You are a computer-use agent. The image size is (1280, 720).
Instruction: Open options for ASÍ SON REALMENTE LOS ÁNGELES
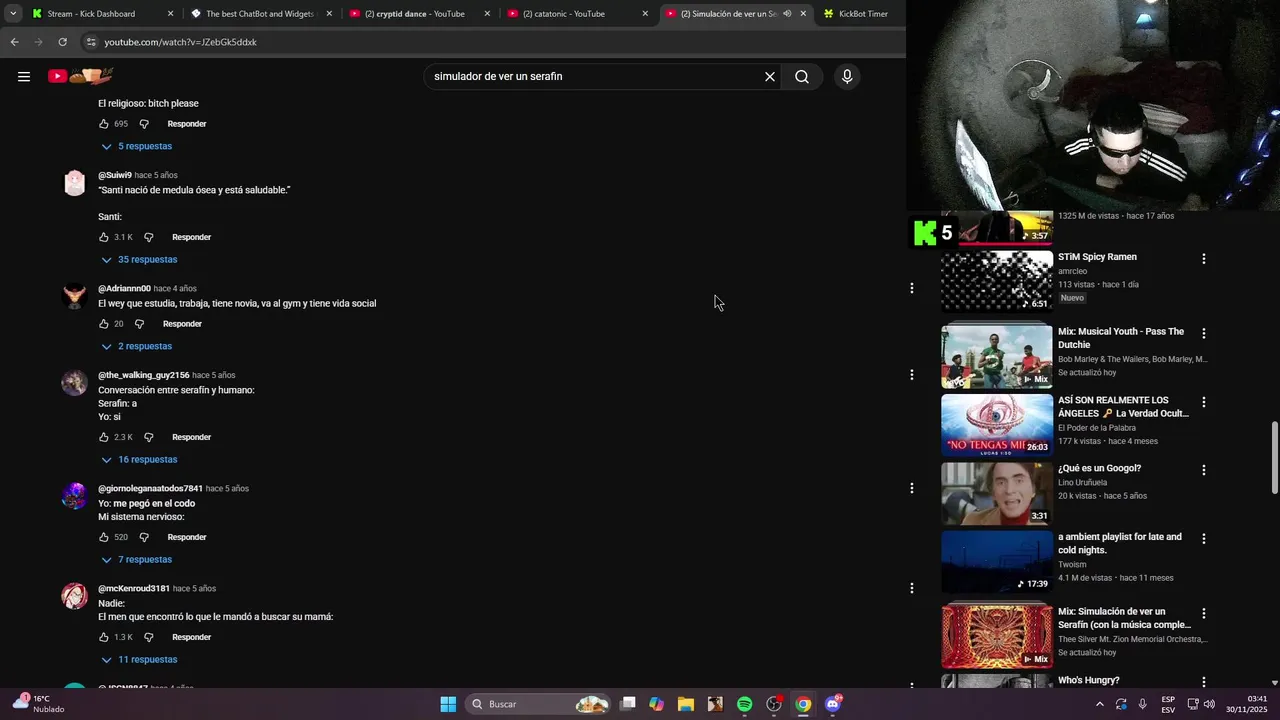tap(1203, 402)
